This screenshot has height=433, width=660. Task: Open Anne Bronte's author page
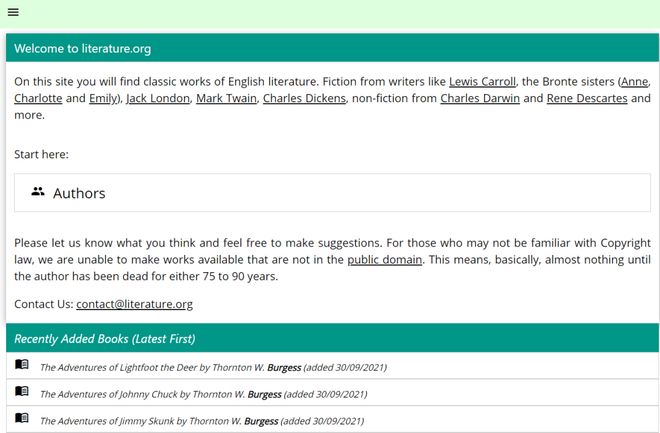(636, 81)
